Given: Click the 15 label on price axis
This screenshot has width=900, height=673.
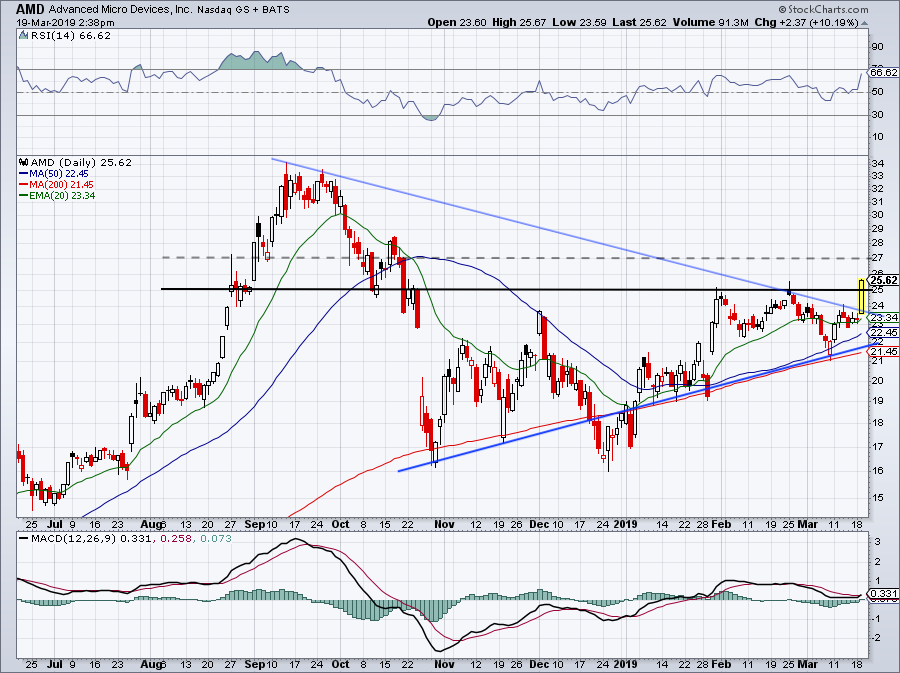Looking at the screenshot, I should 878,498.
